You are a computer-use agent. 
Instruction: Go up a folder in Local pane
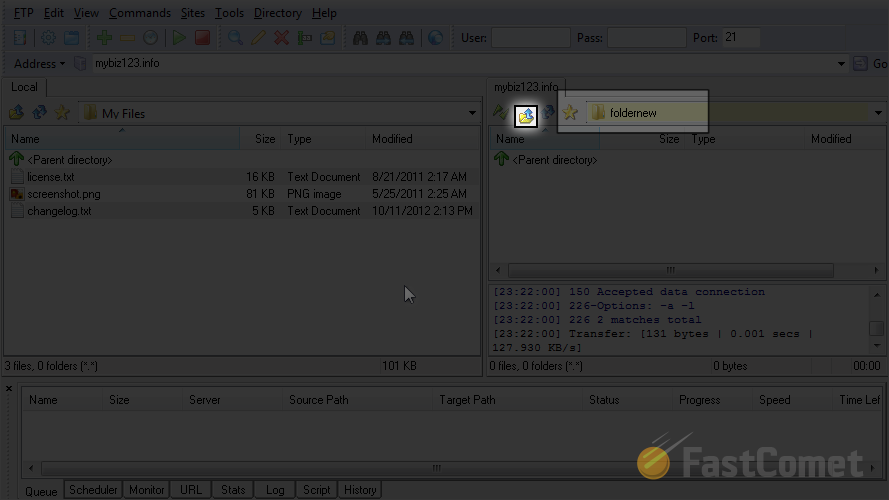click(16, 113)
